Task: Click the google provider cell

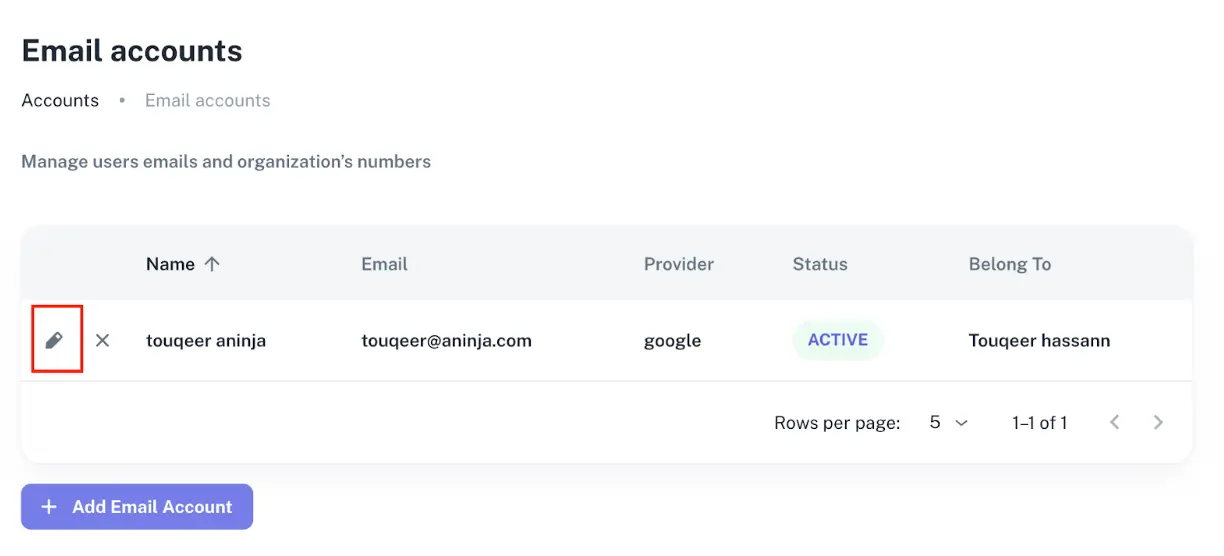Action: pos(672,341)
